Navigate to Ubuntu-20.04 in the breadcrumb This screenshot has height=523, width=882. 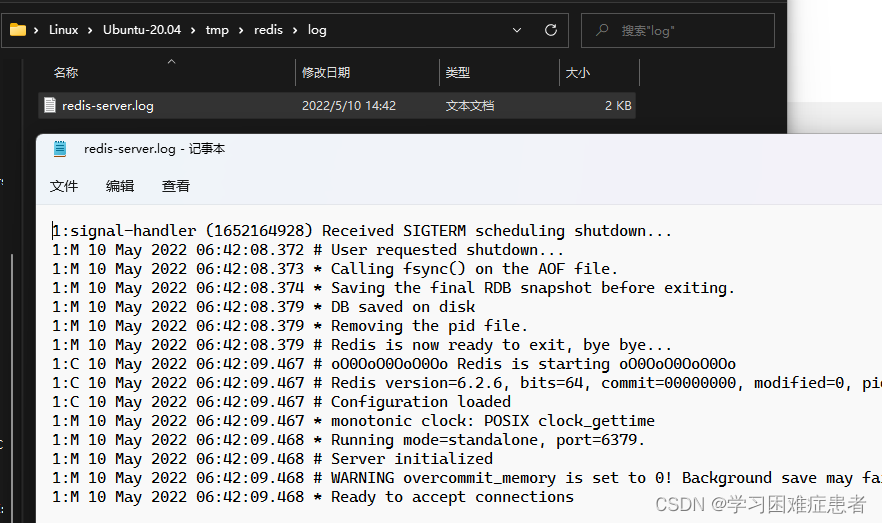tap(142, 30)
